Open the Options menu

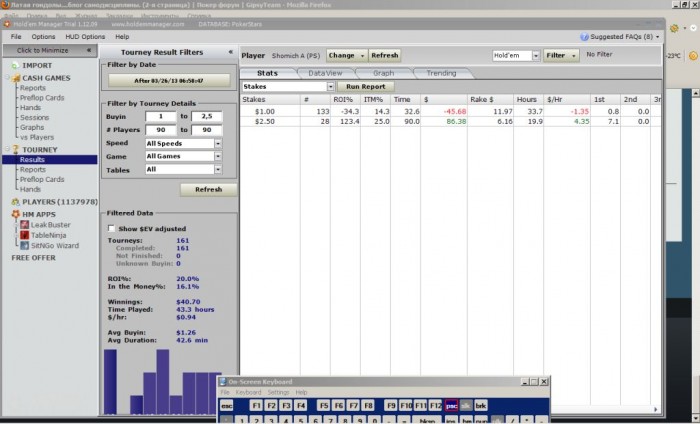click(x=43, y=37)
